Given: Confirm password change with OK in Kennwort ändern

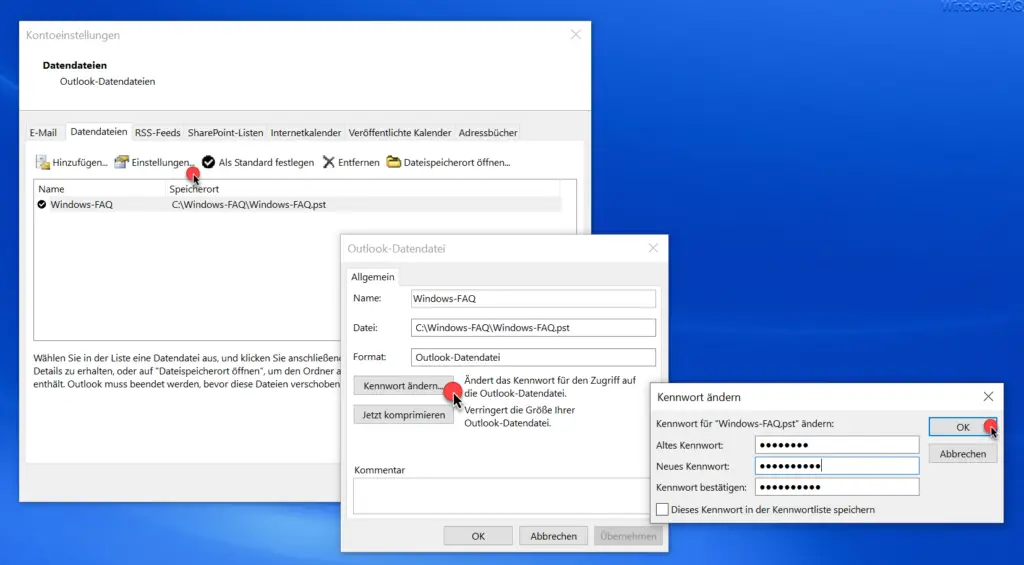Looking at the screenshot, I should coord(963,427).
